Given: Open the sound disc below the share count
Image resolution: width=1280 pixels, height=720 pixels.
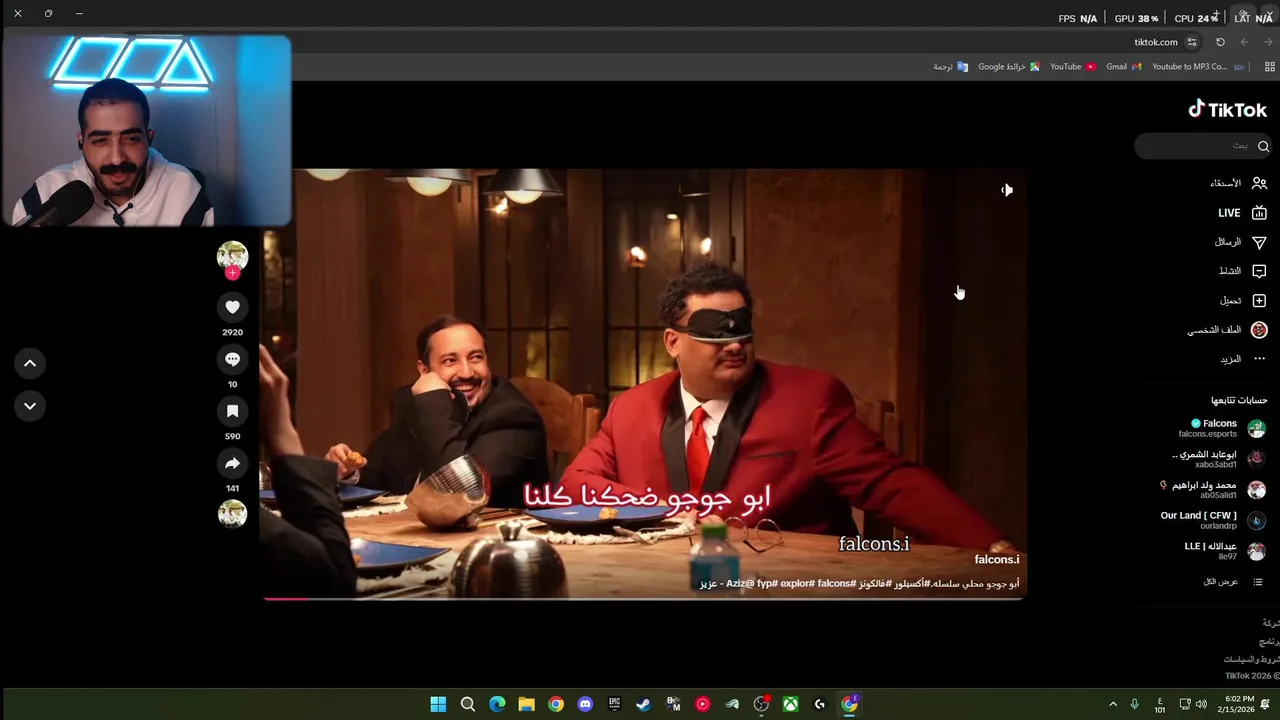Looking at the screenshot, I should pyautogui.click(x=232, y=513).
